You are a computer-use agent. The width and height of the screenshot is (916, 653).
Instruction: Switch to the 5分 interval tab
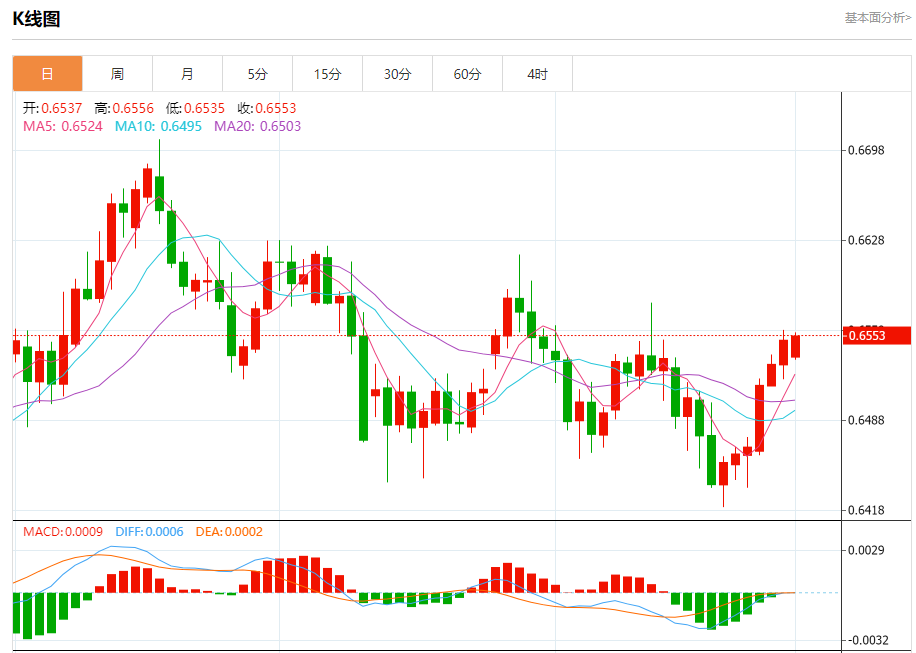257,74
